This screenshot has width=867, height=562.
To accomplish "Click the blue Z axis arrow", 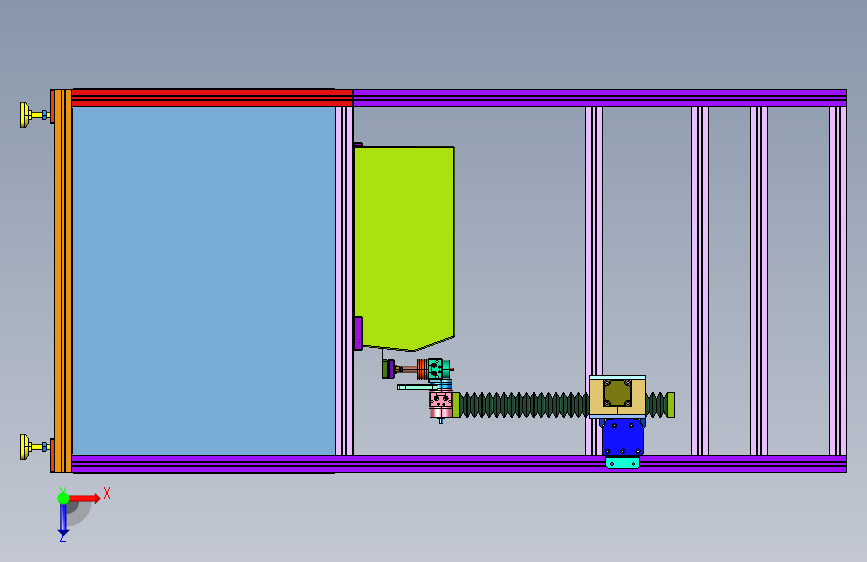I will [63, 519].
